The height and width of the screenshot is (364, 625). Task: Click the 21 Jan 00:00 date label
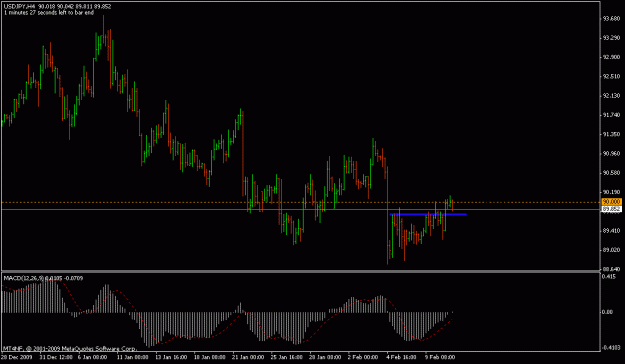248,357
